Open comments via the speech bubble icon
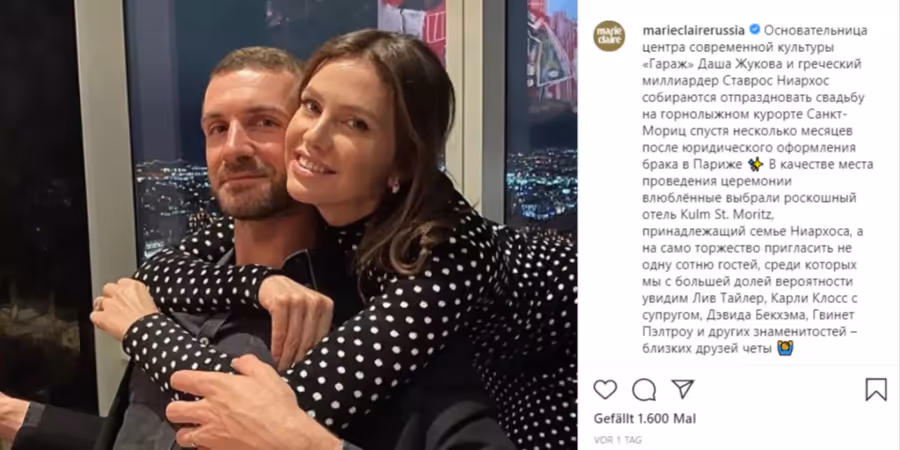 point(643,390)
